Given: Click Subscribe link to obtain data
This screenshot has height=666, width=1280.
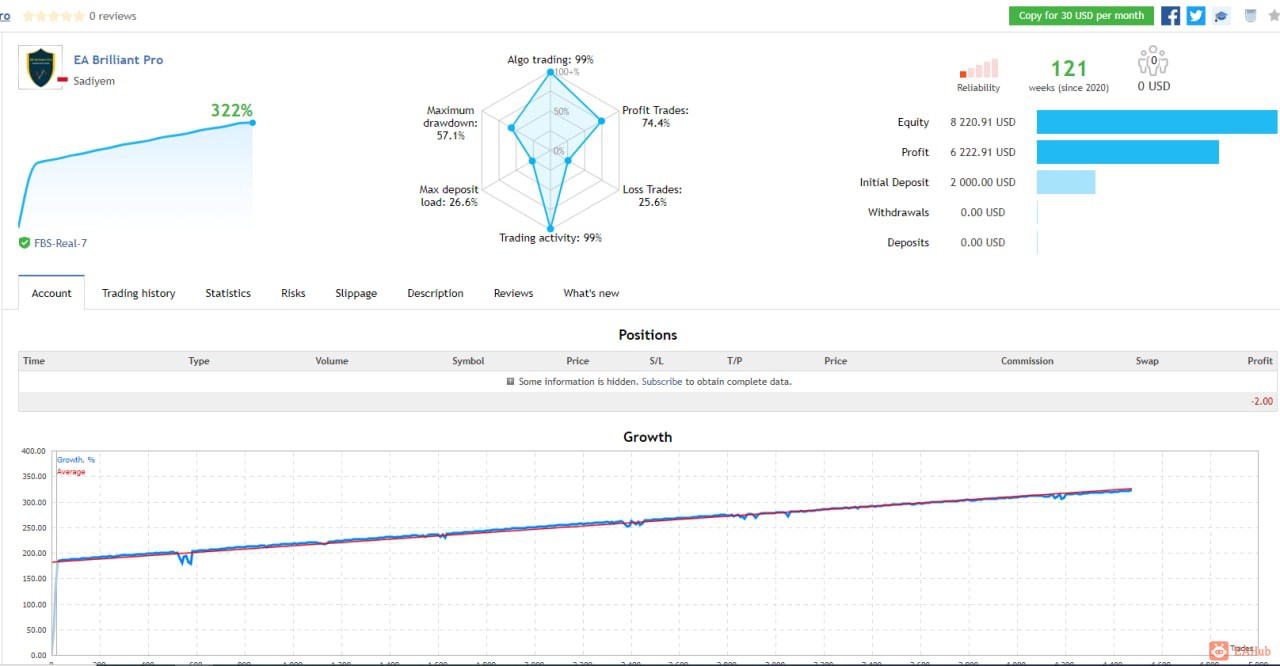Looking at the screenshot, I should (662, 382).
